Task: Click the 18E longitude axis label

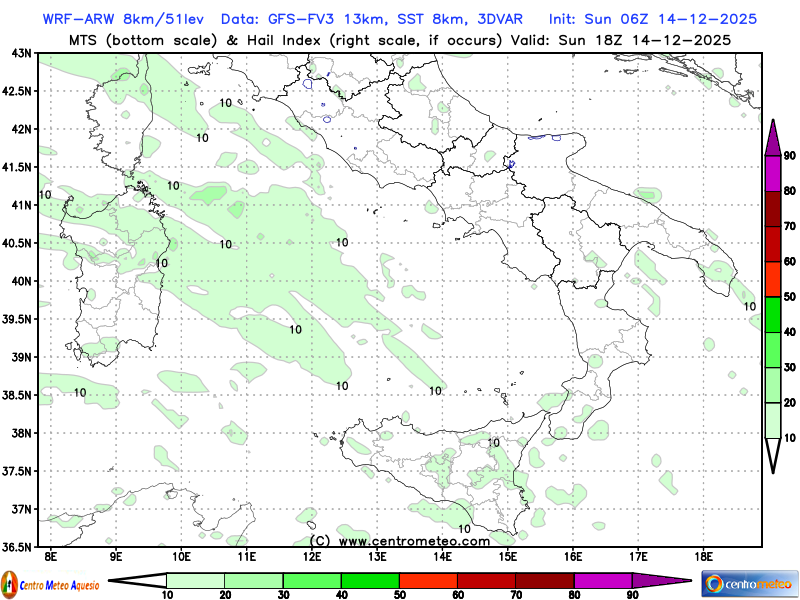Action: pos(703,553)
